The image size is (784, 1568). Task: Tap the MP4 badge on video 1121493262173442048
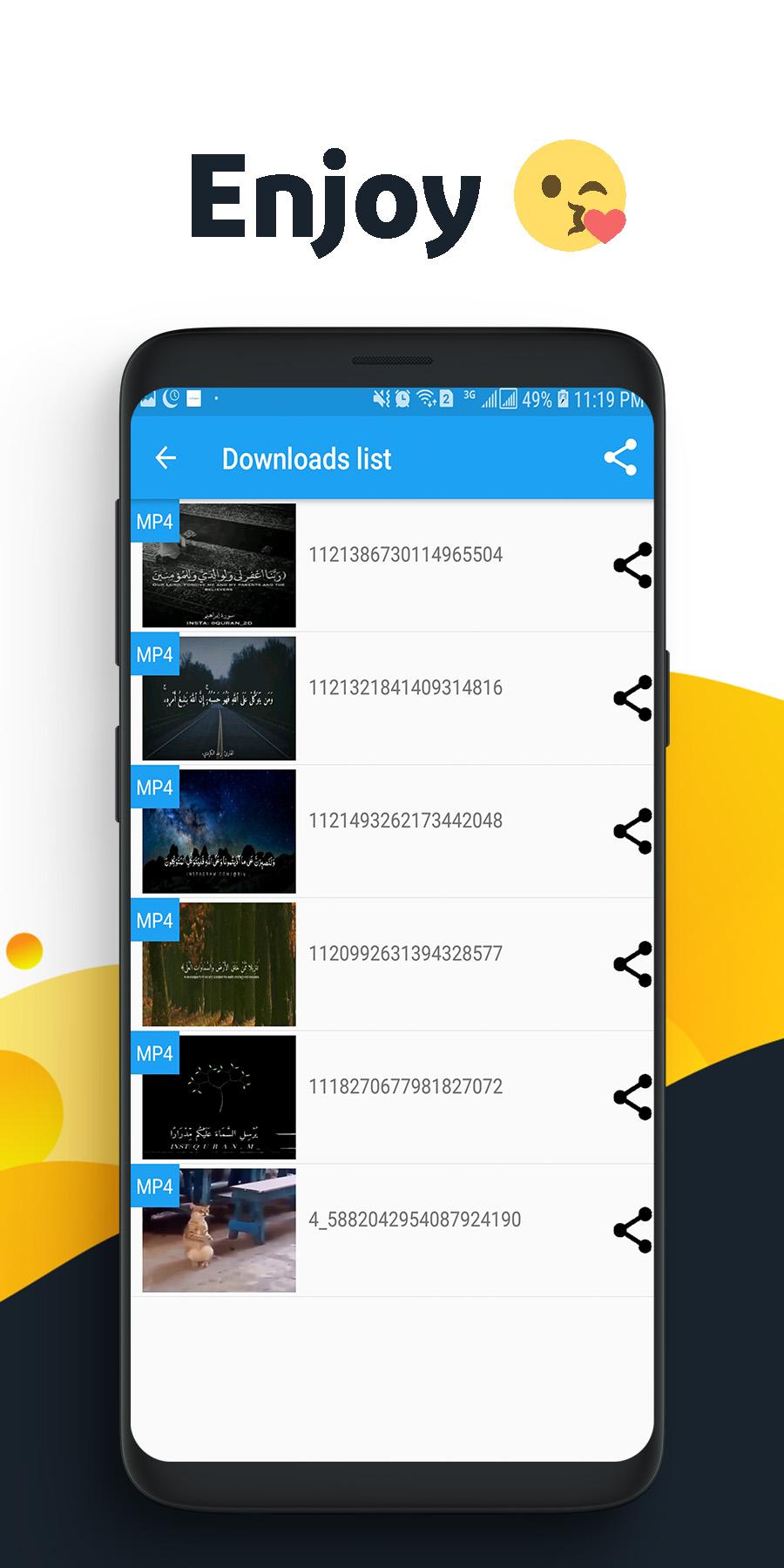coord(155,787)
